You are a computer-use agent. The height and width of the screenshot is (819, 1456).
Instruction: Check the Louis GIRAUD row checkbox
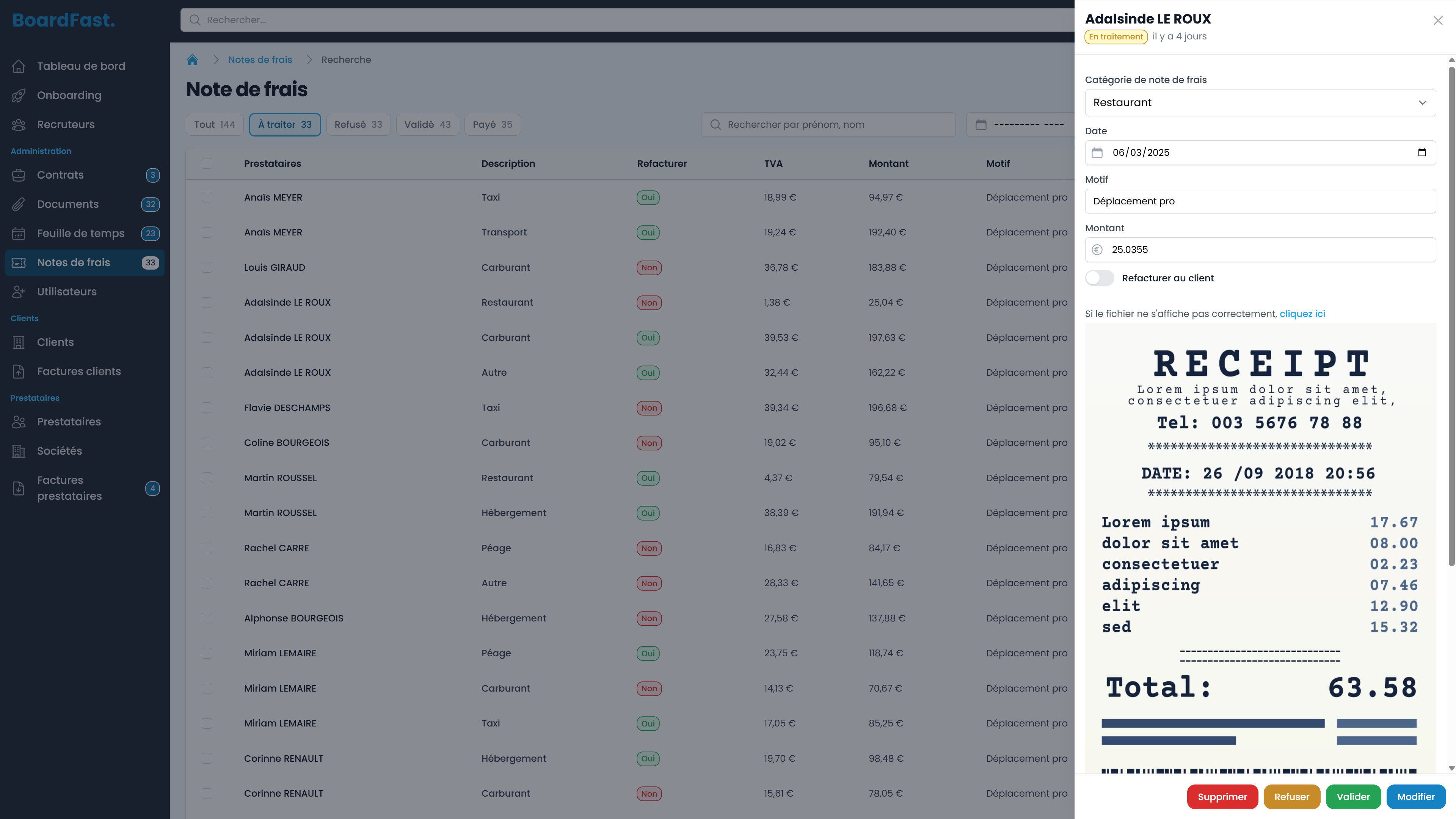tap(207, 267)
